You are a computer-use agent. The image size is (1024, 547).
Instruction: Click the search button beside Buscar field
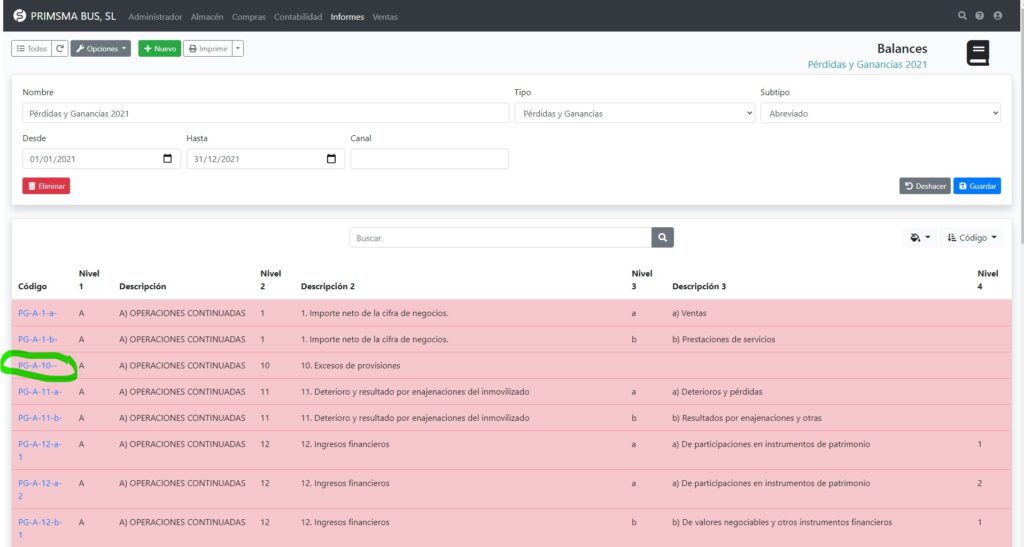tap(663, 238)
